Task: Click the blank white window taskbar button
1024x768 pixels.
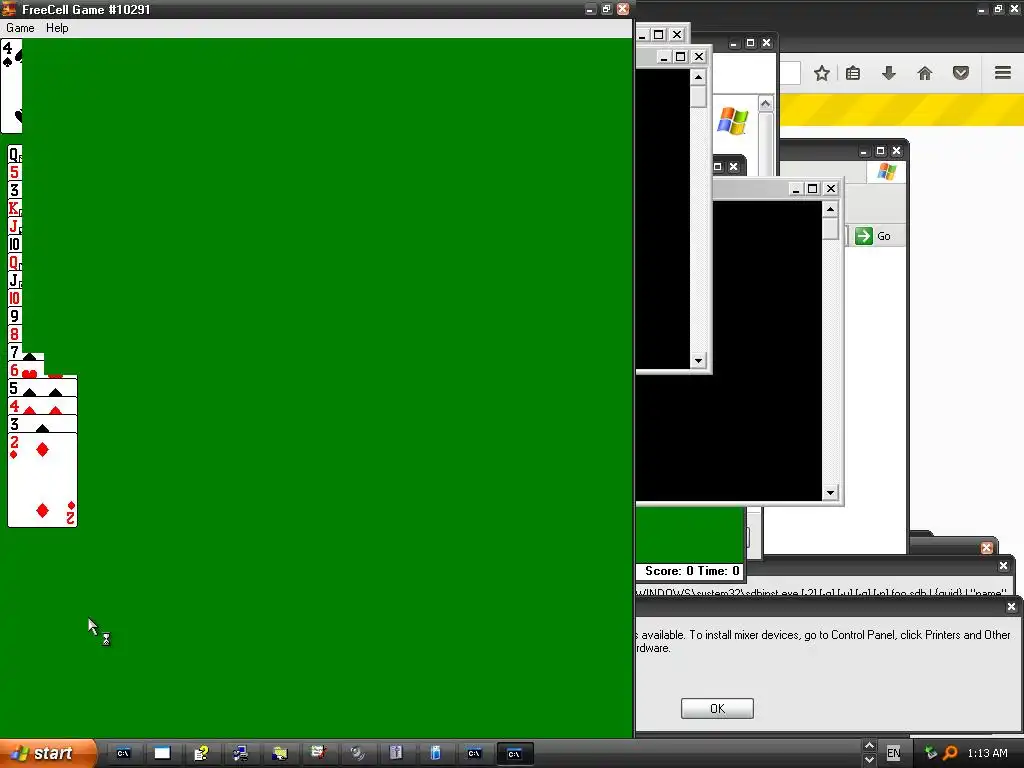Action: [162, 754]
